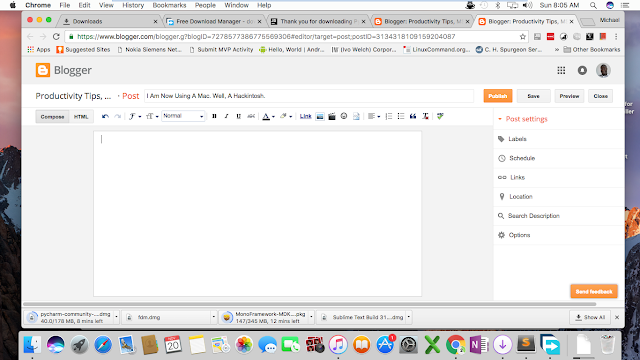Insert an image into the post
This screenshot has height=360, width=640.
320,116
